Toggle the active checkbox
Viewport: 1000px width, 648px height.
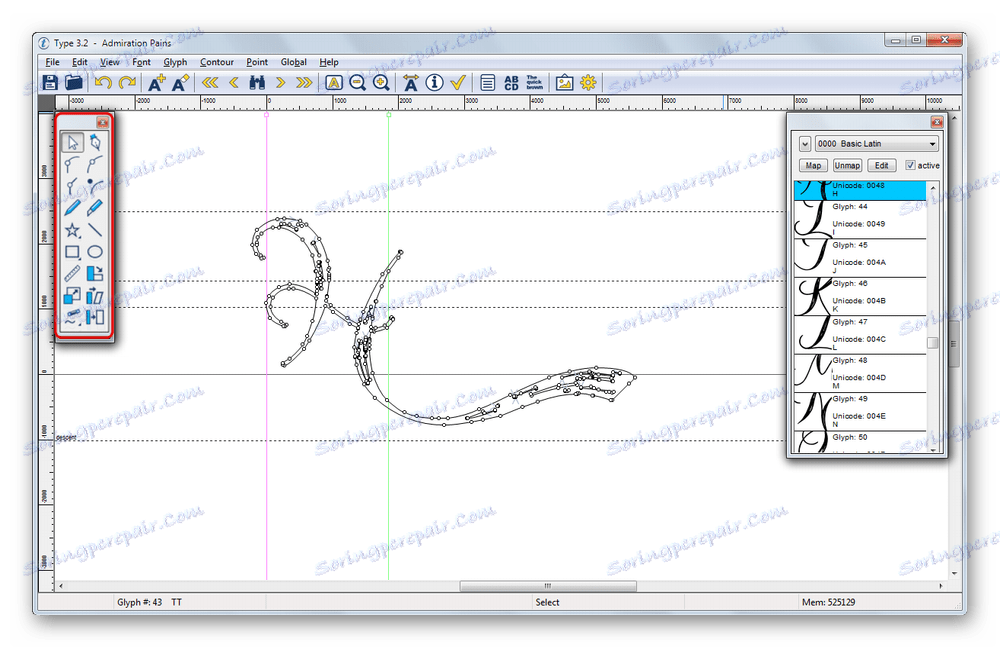[910, 166]
